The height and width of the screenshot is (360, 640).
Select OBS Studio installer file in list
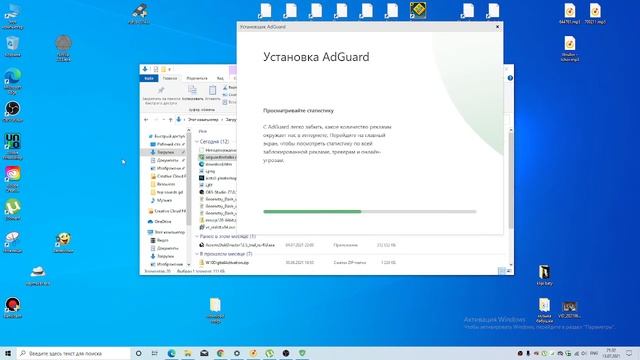[218, 192]
